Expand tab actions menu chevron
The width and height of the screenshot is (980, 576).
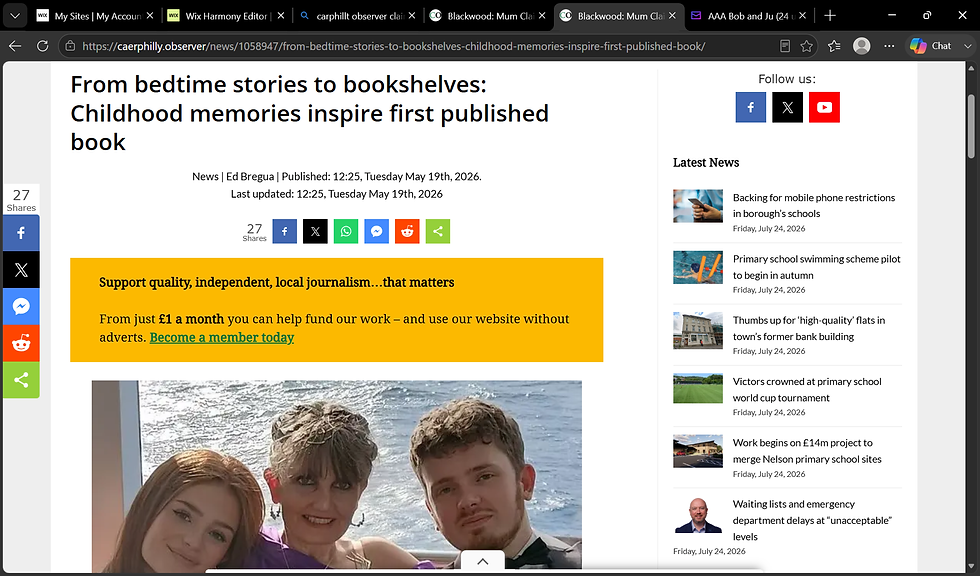coord(14,16)
